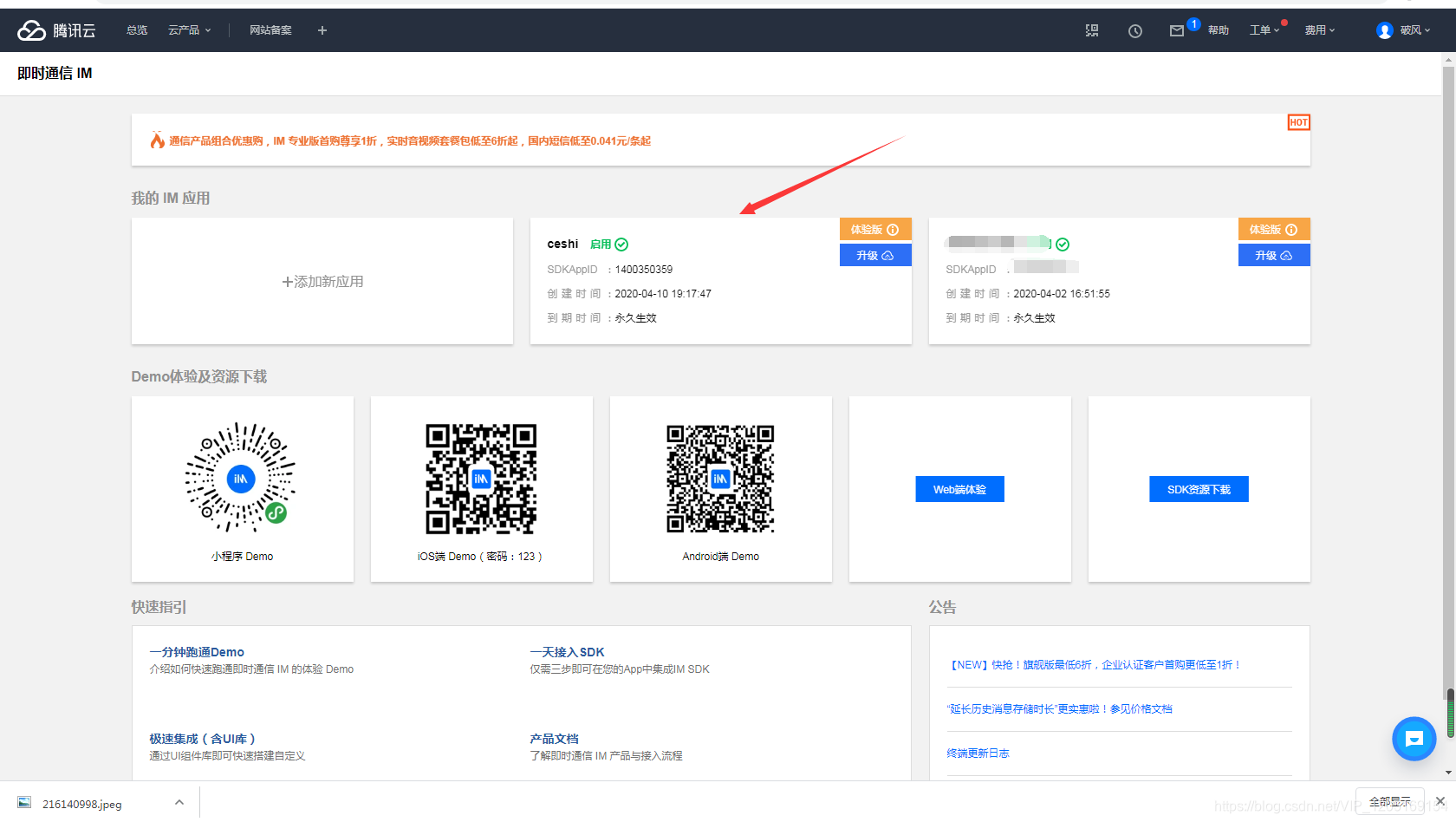
Task: Expand the 费用 dropdown
Action: (x=1320, y=30)
